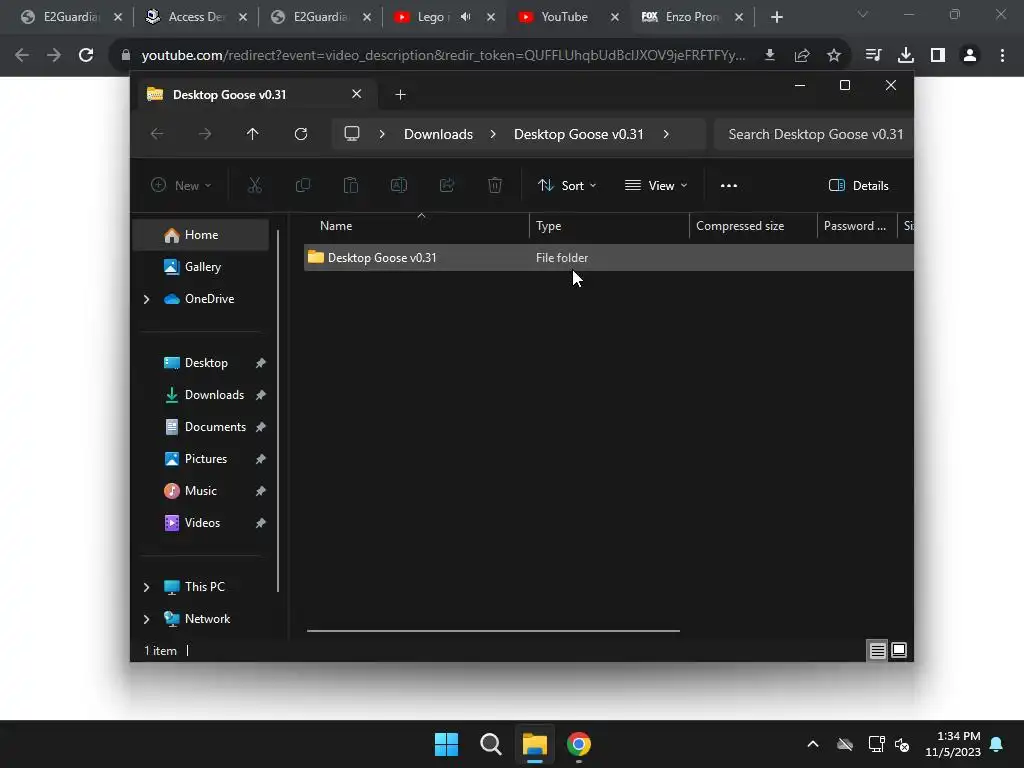Switch to details list view icon in status bar
This screenshot has height=768, width=1024.
pyautogui.click(x=877, y=650)
